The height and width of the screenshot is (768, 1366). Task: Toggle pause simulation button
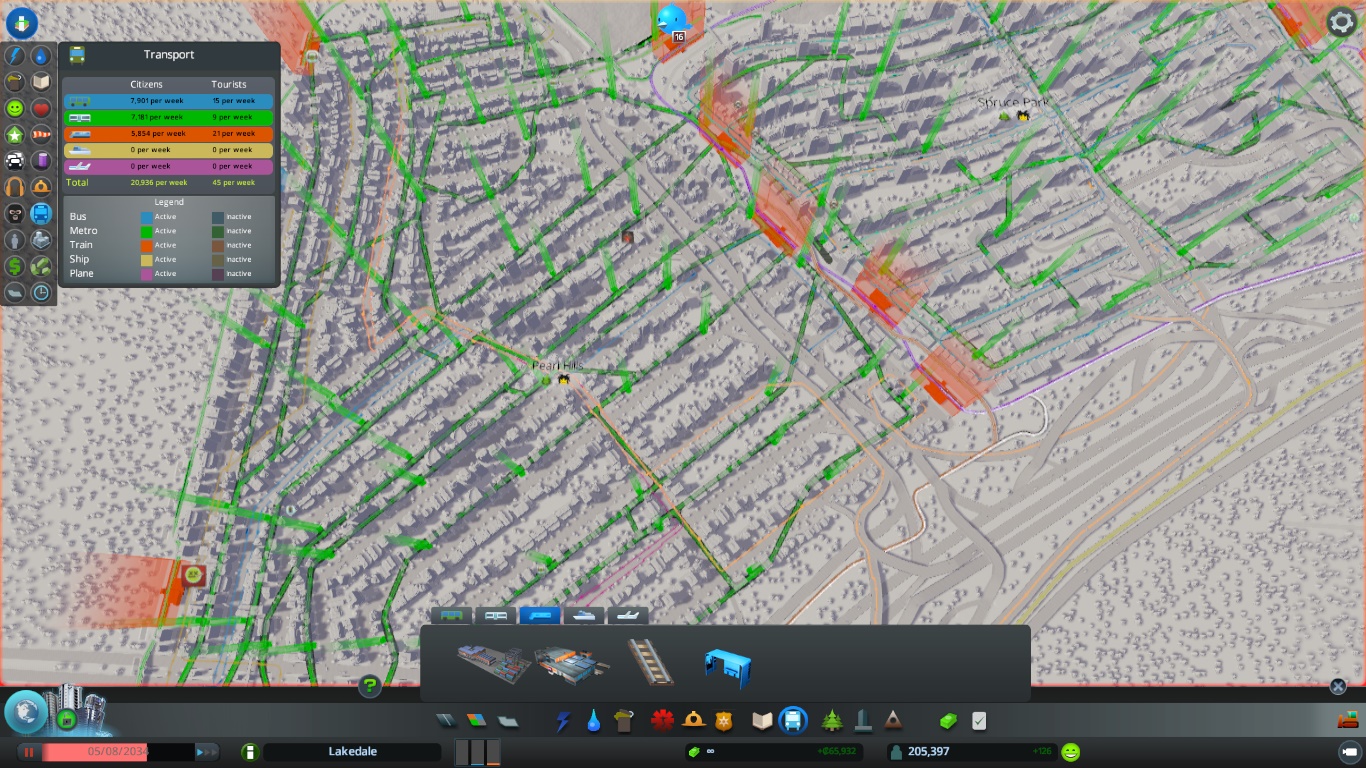click(29, 752)
